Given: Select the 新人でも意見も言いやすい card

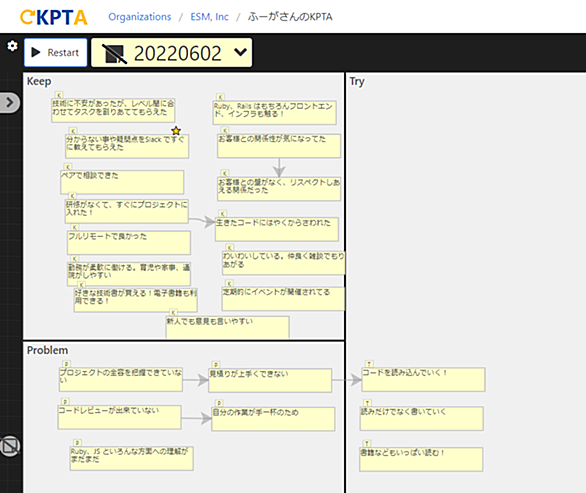Looking at the screenshot, I should pos(227,327).
